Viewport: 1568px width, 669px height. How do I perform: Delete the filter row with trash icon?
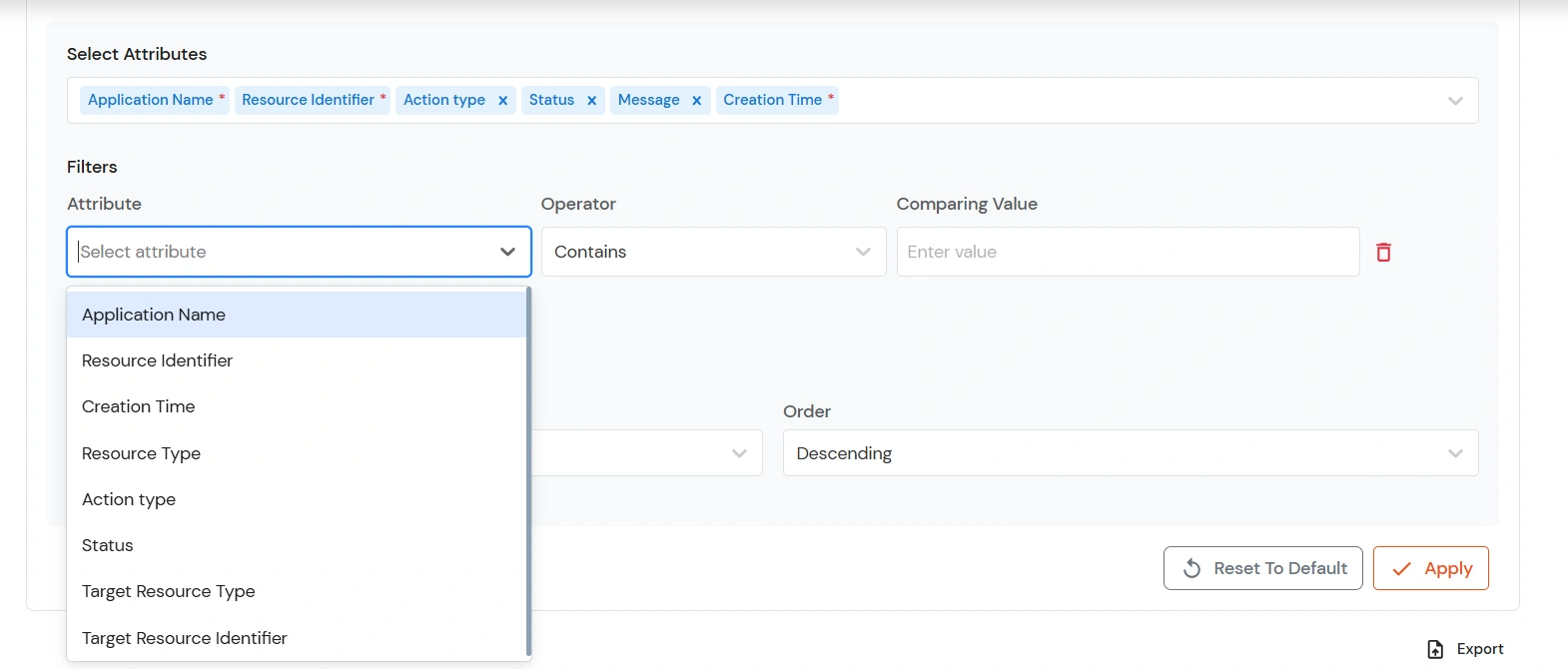coord(1383,252)
